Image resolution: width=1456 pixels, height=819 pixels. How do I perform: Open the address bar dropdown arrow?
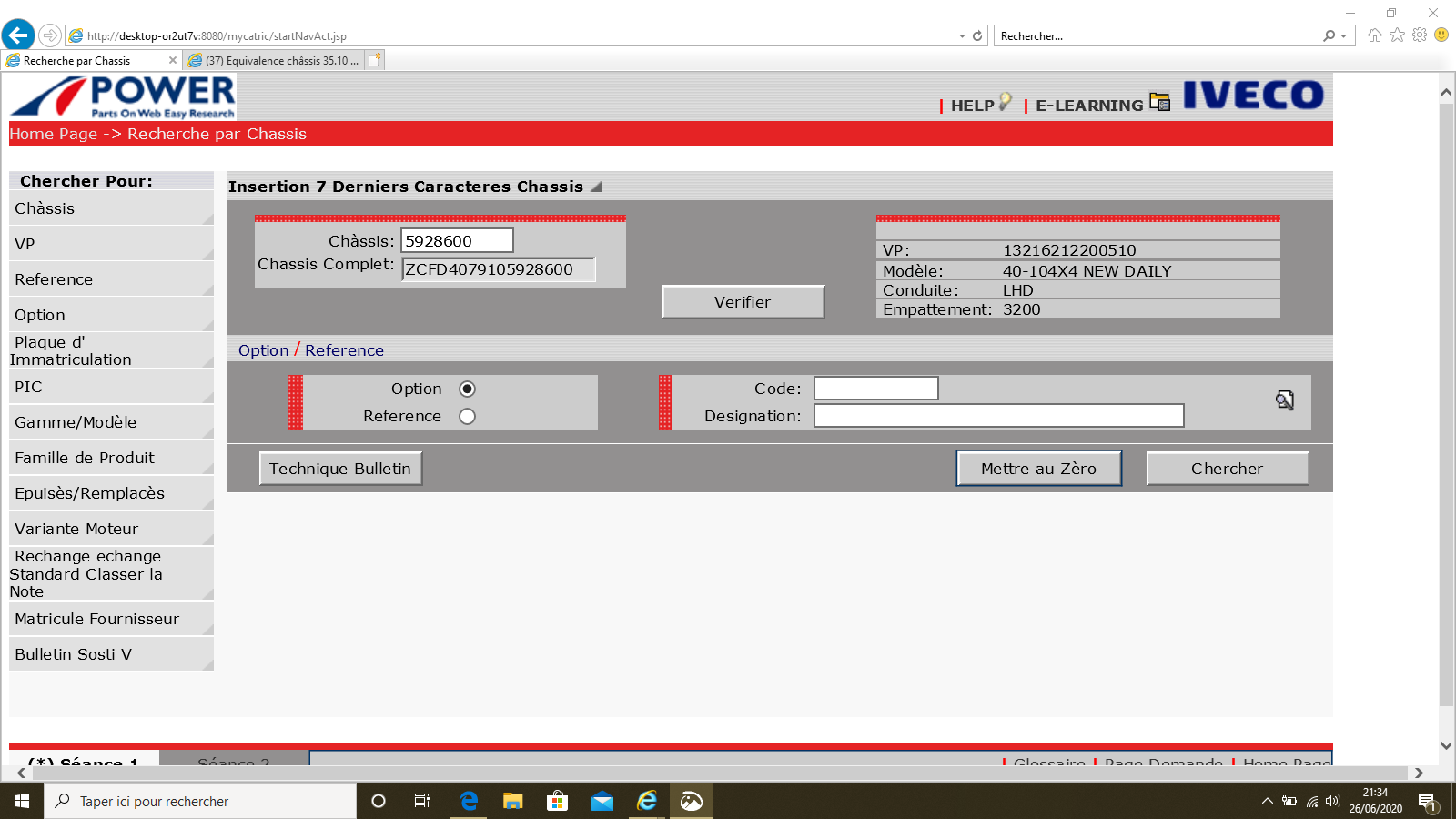point(962,36)
